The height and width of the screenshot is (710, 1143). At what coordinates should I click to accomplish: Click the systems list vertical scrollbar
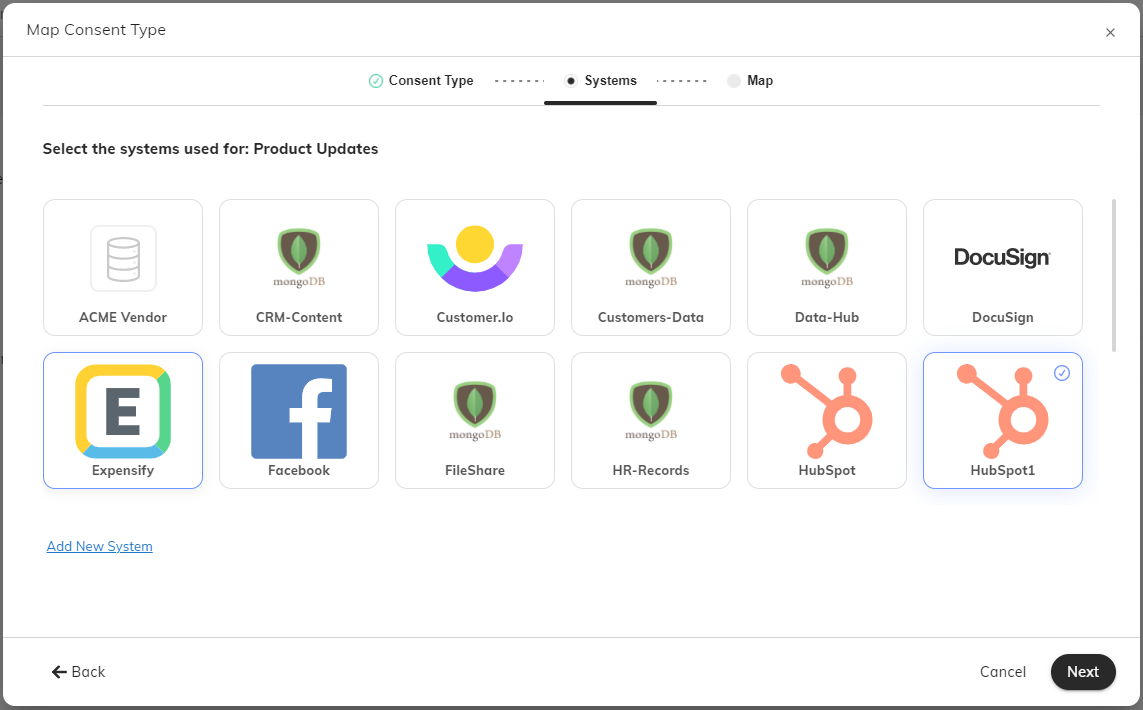click(x=1113, y=276)
